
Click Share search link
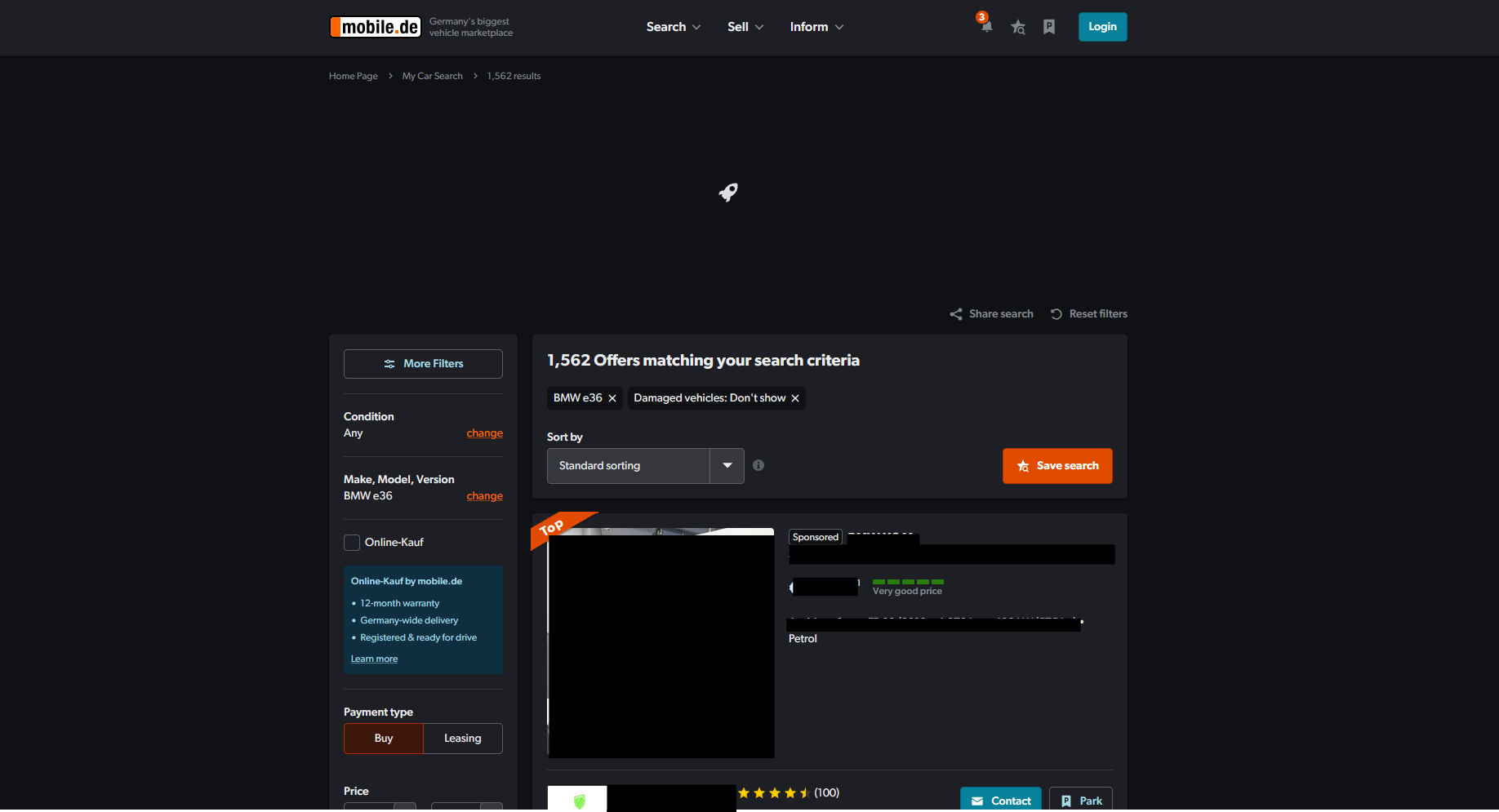(x=1001, y=314)
